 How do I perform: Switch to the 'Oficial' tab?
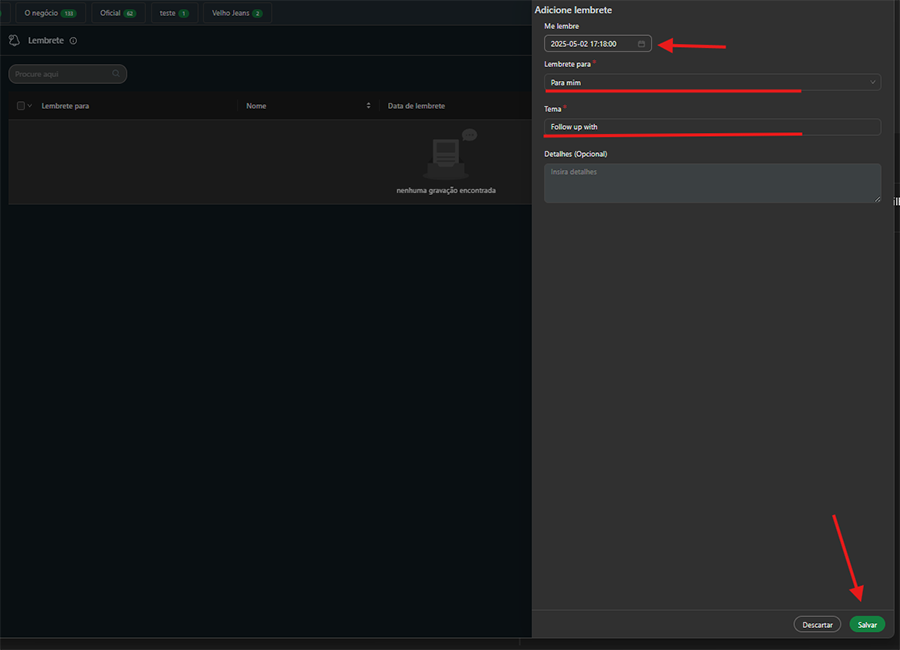point(117,13)
